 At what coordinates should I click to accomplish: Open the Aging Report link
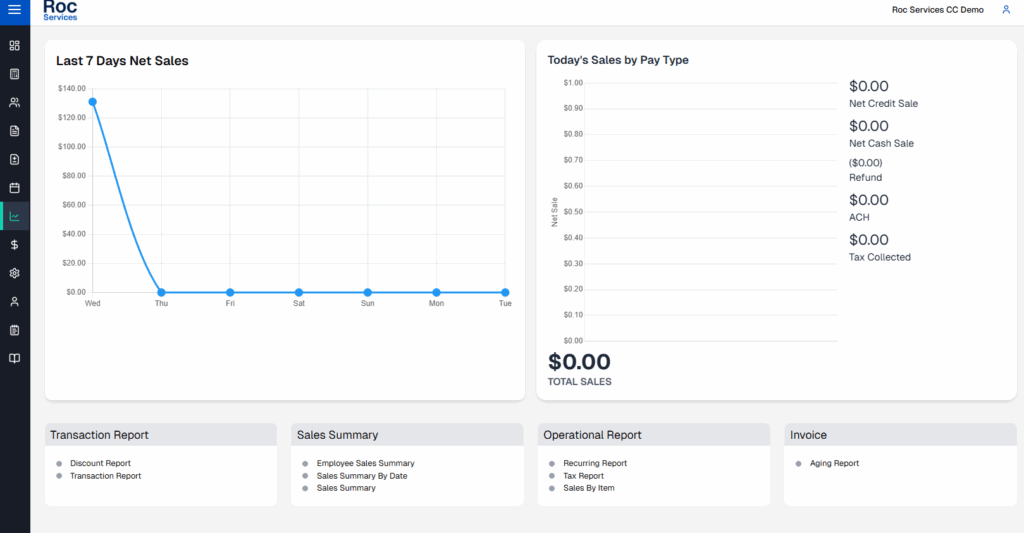(x=834, y=464)
